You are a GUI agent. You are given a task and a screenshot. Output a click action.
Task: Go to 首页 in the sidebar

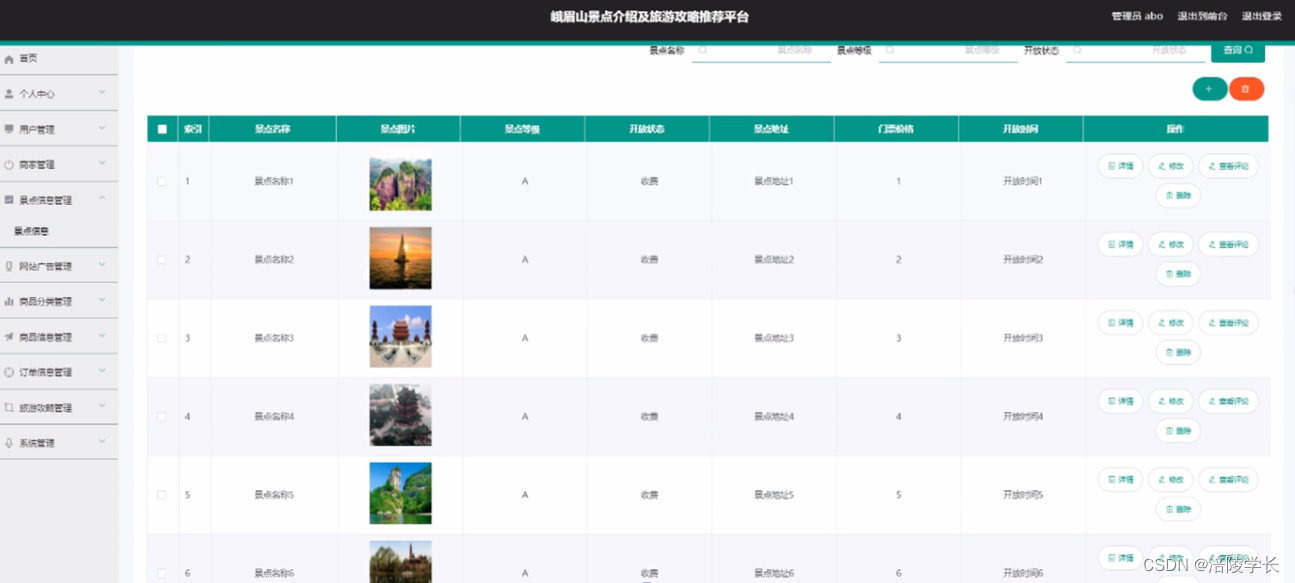pos(59,58)
